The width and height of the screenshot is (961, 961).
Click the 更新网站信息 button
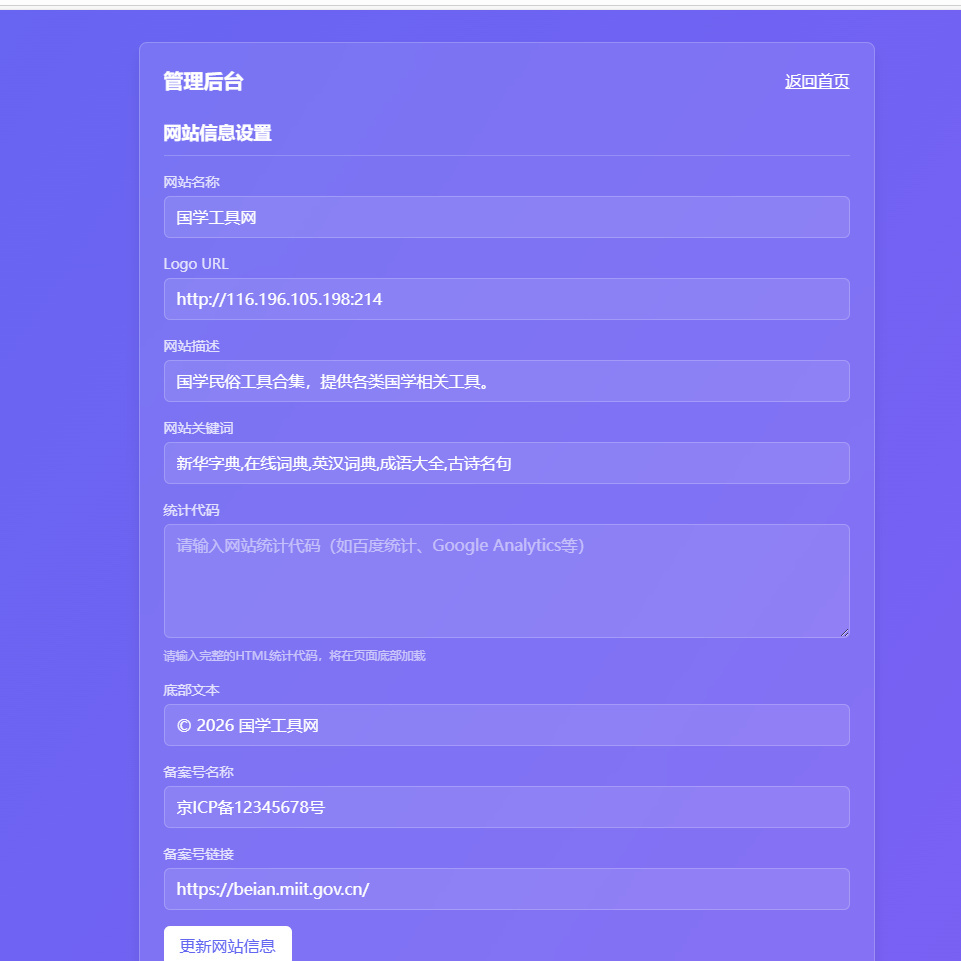pos(227,944)
